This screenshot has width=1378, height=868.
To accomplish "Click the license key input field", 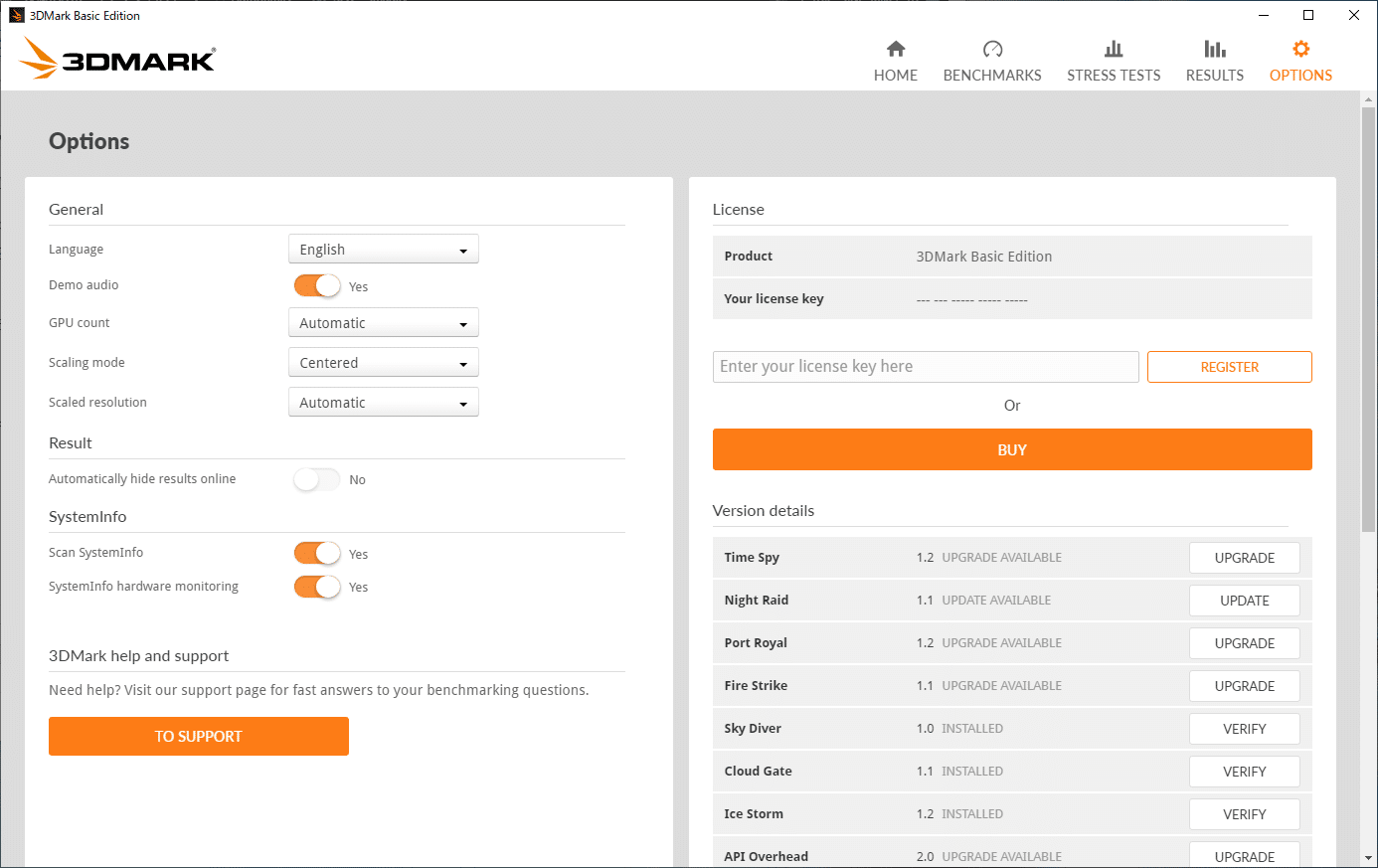I will click(x=926, y=367).
